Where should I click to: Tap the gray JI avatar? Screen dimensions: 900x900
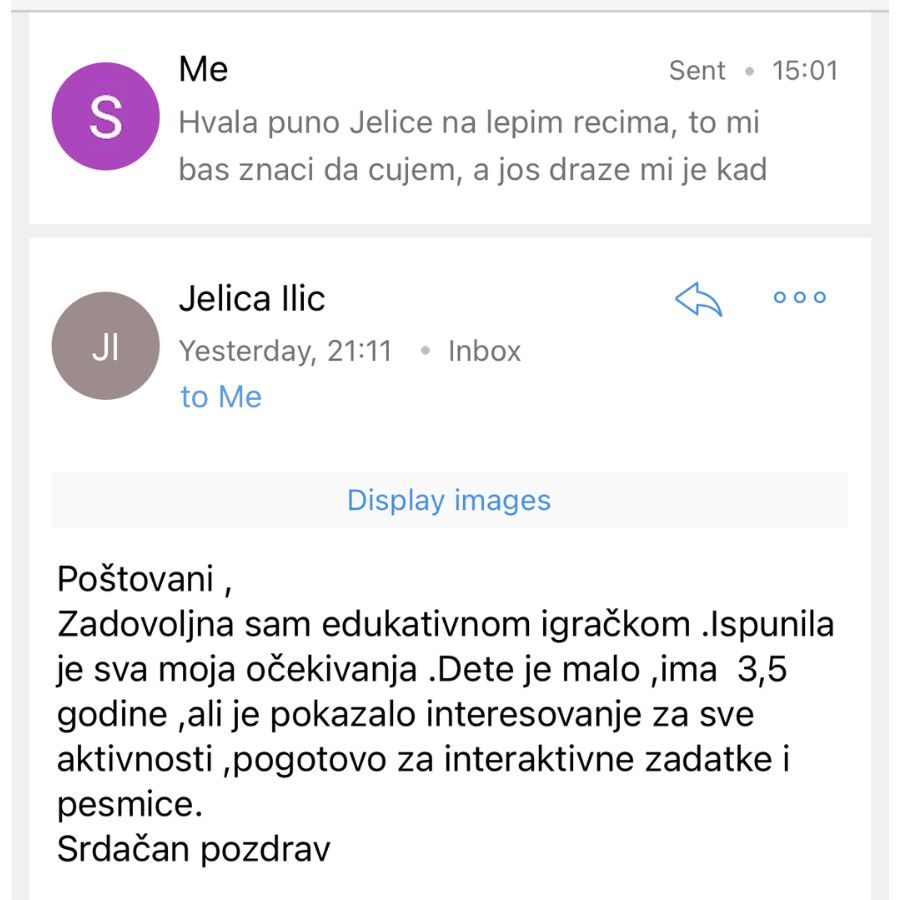(x=106, y=346)
